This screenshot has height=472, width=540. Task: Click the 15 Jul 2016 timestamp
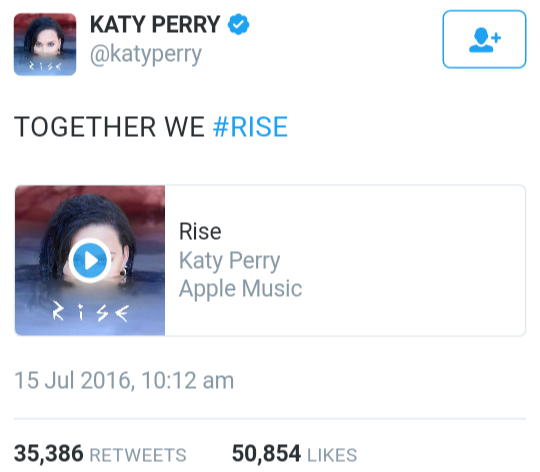(x=124, y=380)
